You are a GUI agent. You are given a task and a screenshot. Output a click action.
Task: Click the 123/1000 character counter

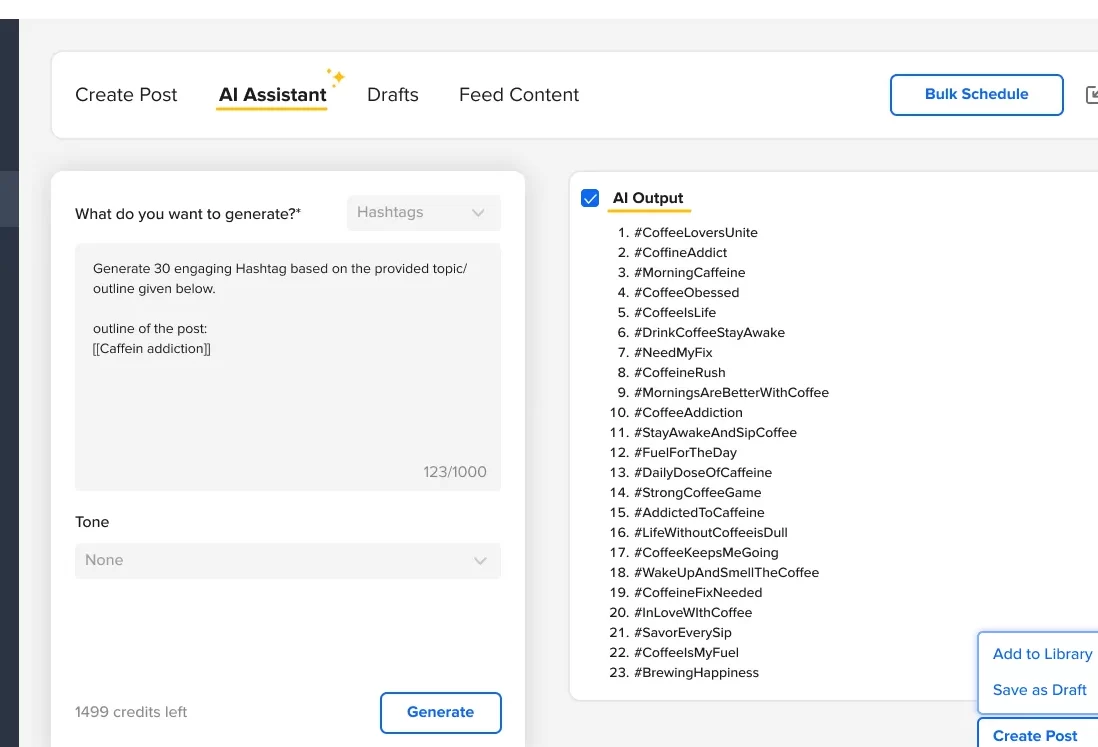pos(454,472)
